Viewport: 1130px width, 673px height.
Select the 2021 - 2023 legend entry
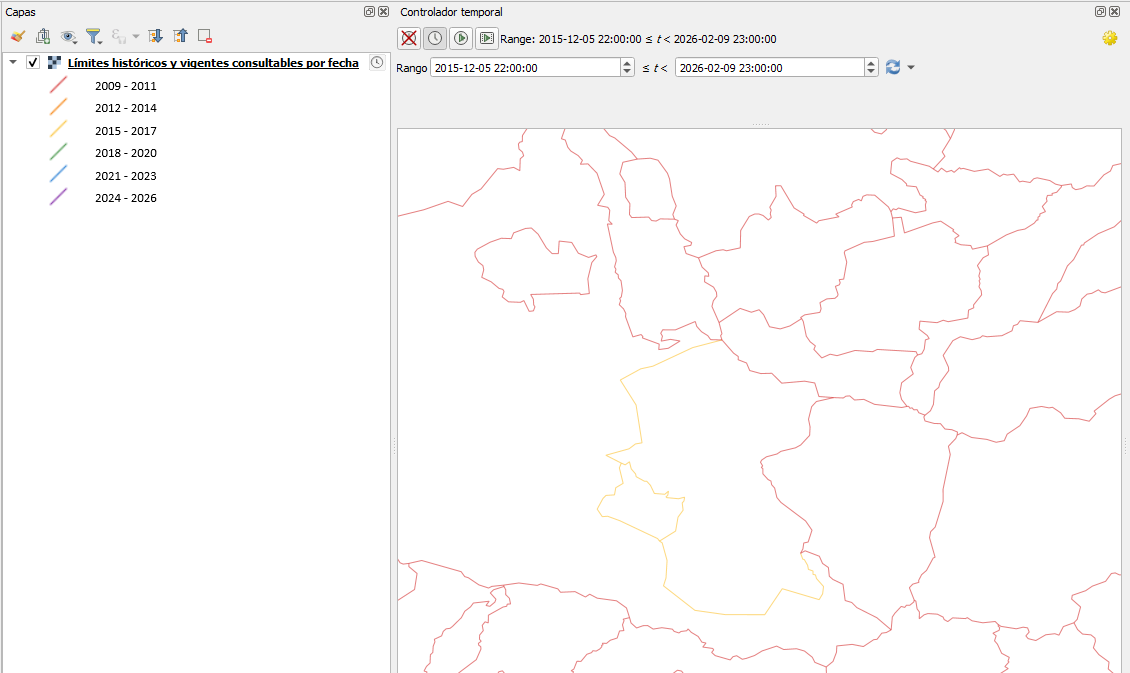tap(126, 176)
